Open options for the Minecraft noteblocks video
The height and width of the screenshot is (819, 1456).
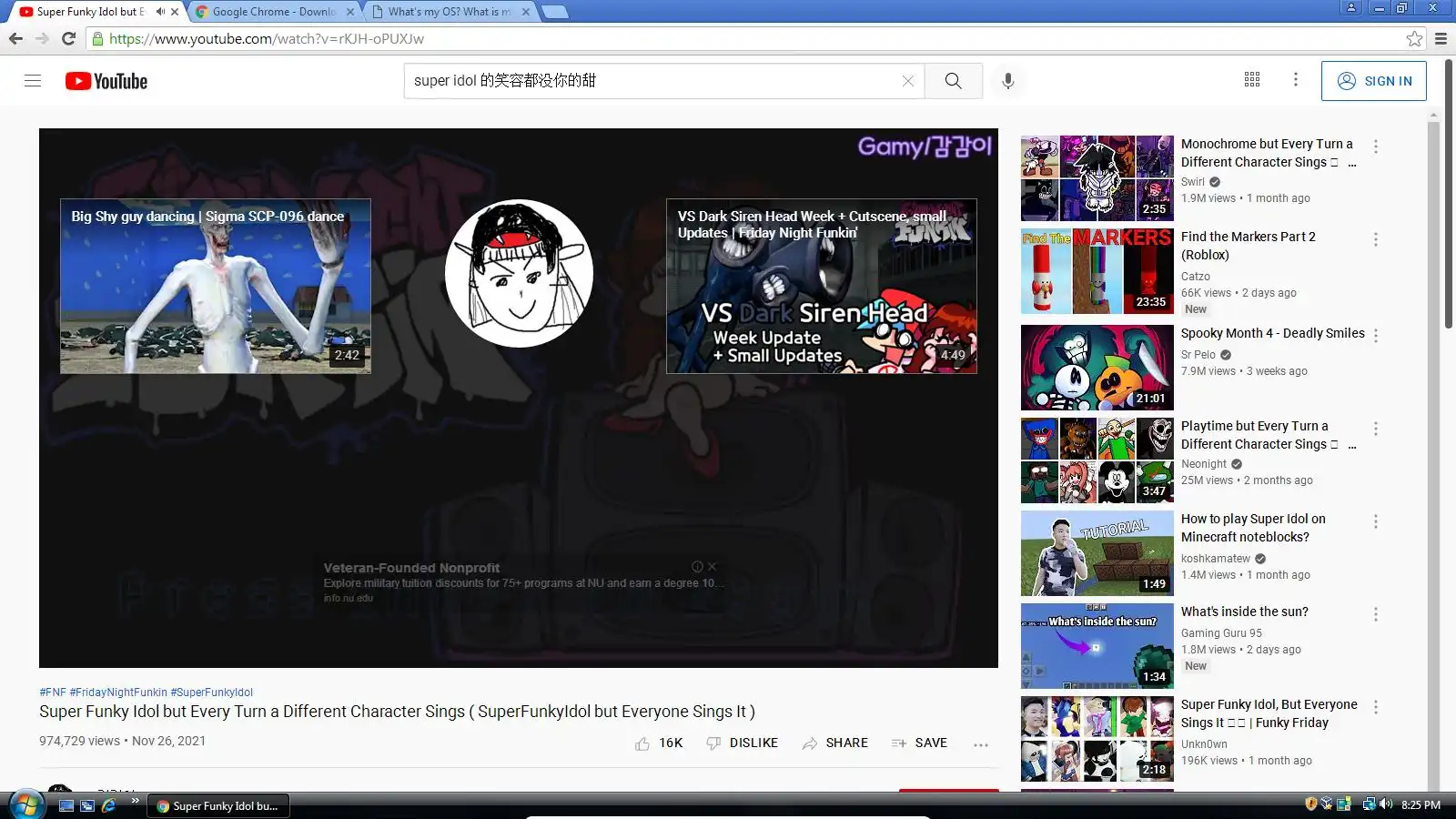pyautogui.click(x=1376, y=521)
